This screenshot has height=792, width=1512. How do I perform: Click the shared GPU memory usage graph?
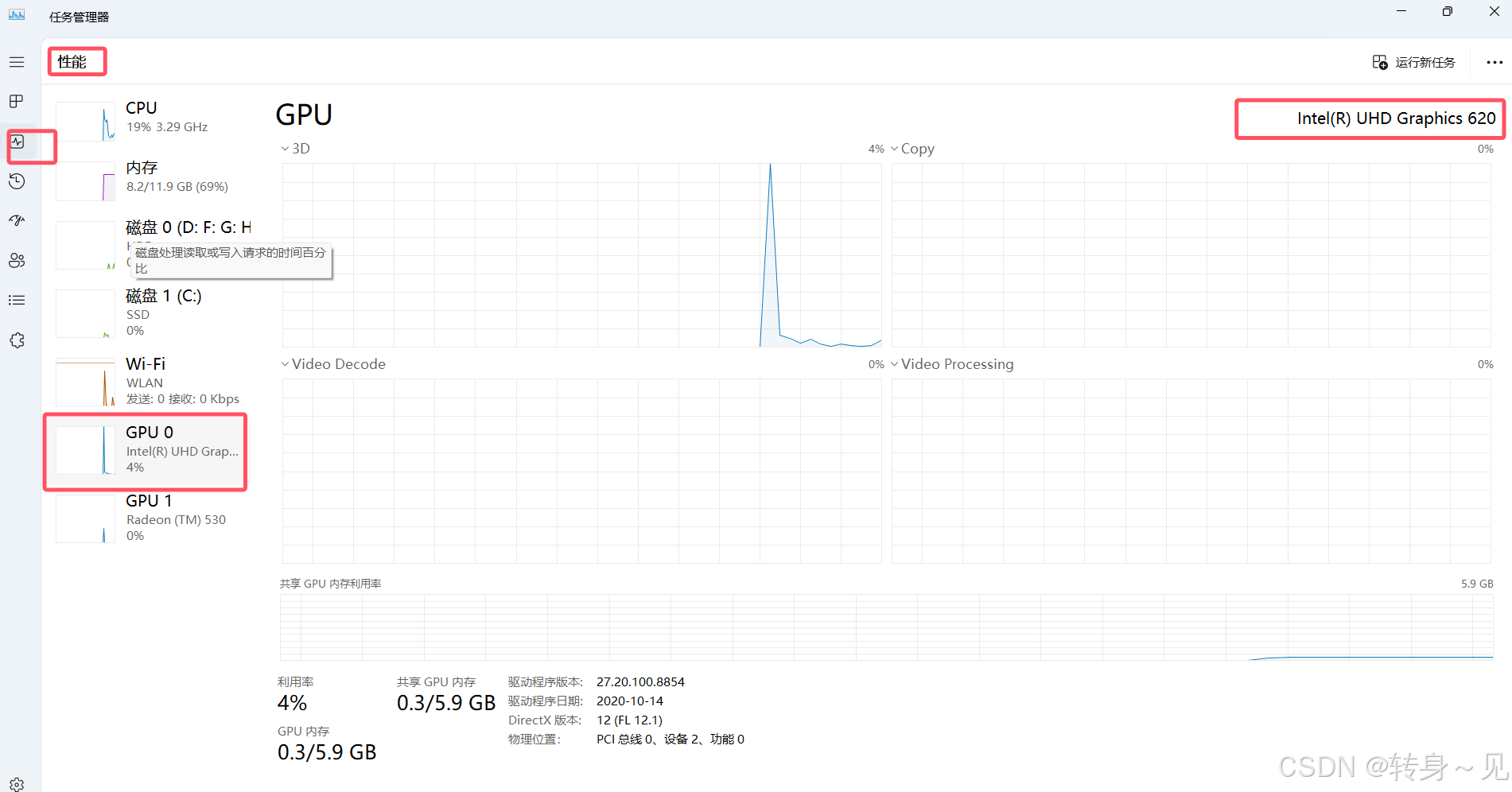(x=886, y=627)
